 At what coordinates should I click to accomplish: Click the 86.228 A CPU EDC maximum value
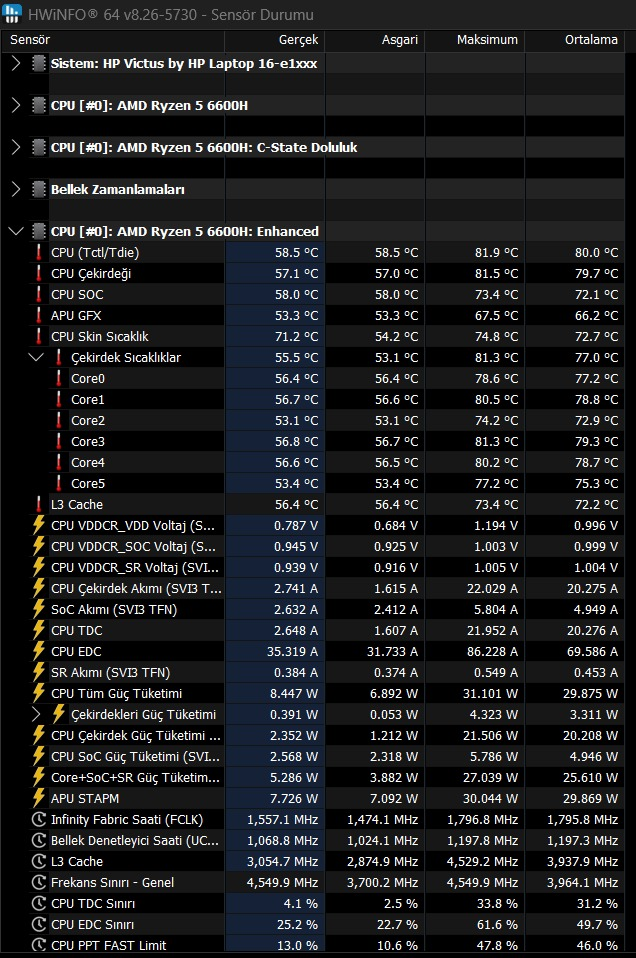tap(492, 651)
